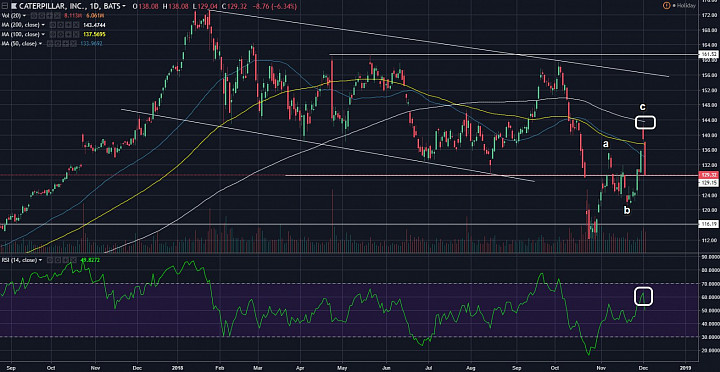
Task: Click the 161.52 price label on axis
Action: tap(709, 55)
